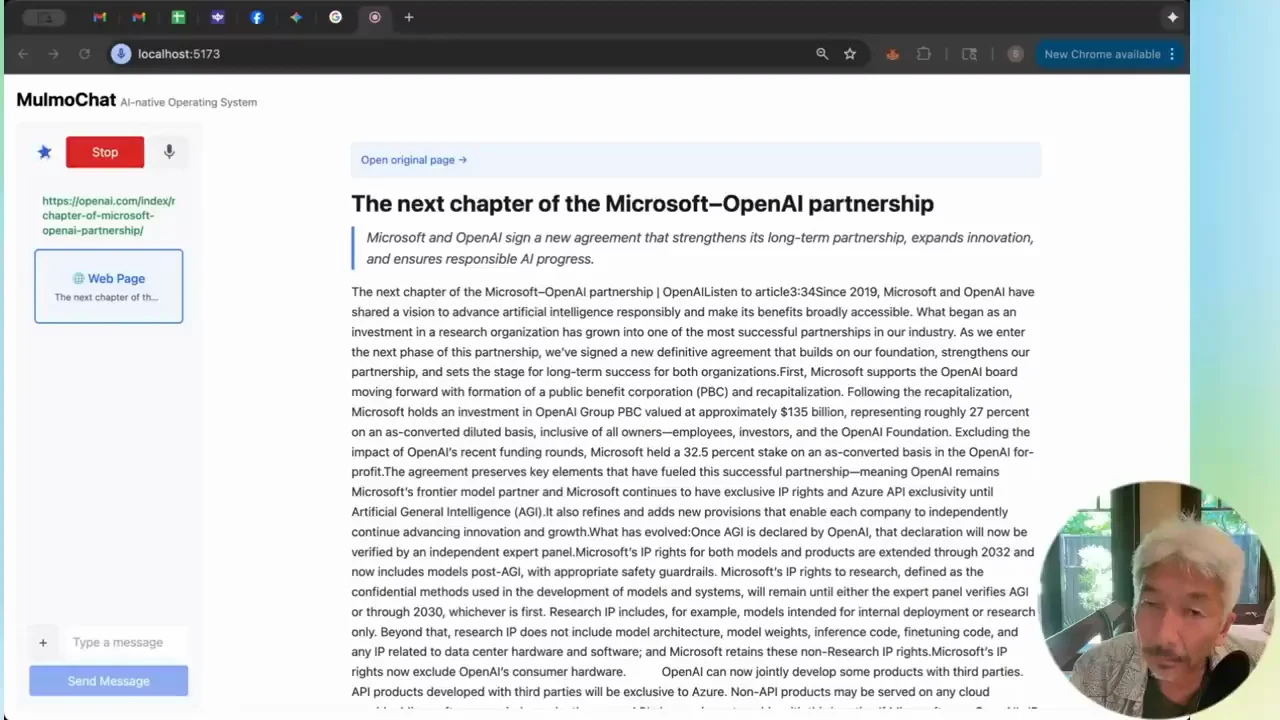Click the microphone icon in address bar
1280x720 pixels.
point(121,54)
